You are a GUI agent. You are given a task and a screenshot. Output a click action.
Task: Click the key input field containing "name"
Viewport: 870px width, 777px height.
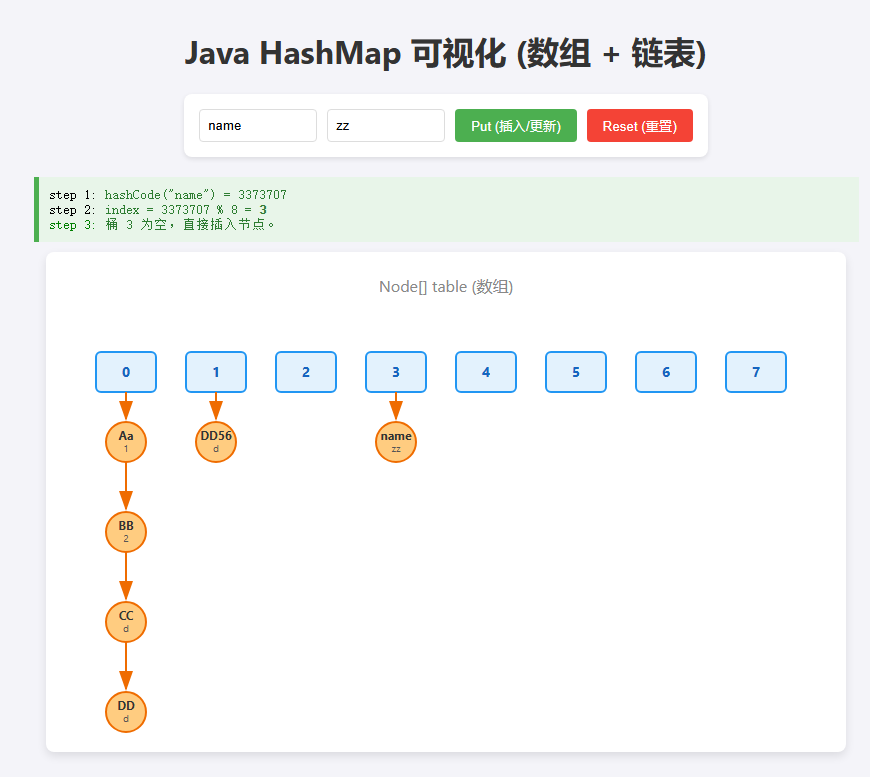[257, 126]
